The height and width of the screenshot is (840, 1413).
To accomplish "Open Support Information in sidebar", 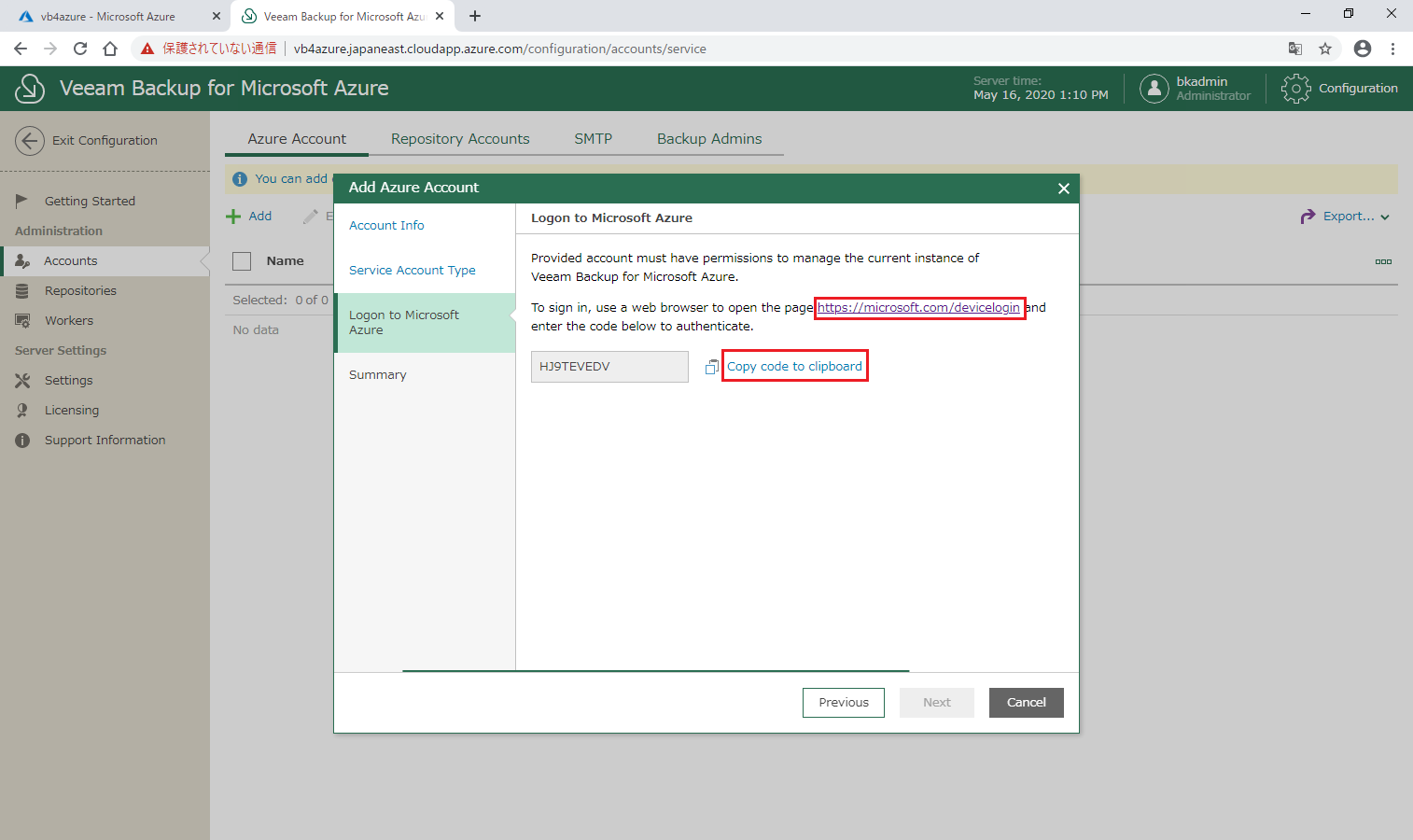I will [x=105, y=441].
